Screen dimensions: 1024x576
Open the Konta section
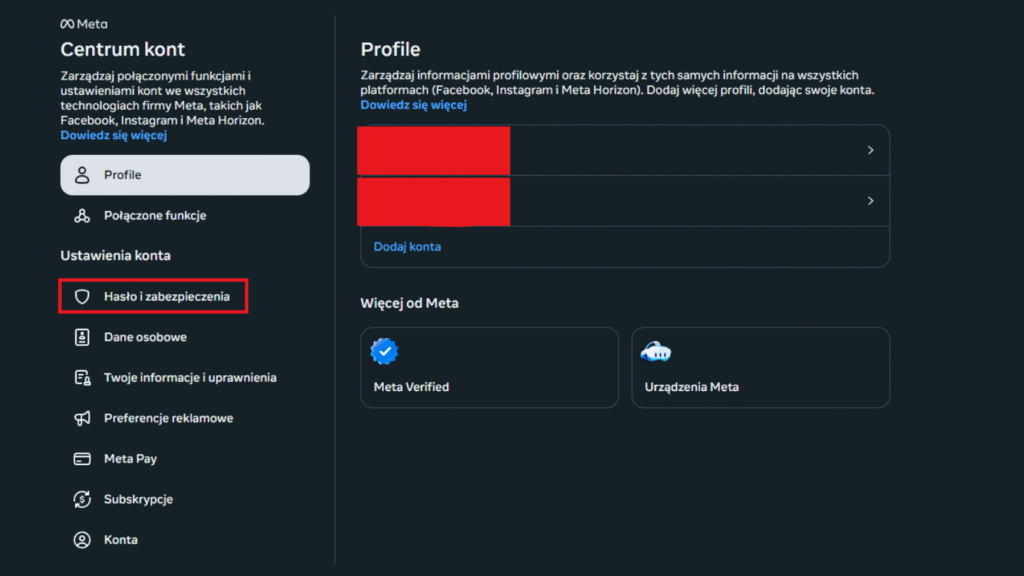pyautogui.click(x=185, y=539)
